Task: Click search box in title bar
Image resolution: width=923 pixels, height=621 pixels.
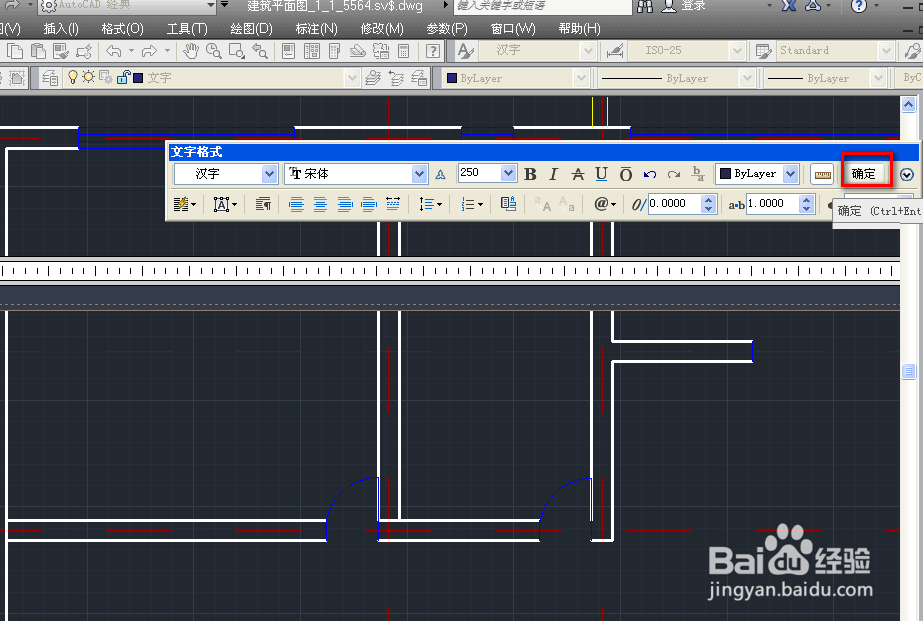Action: (542, 6)
